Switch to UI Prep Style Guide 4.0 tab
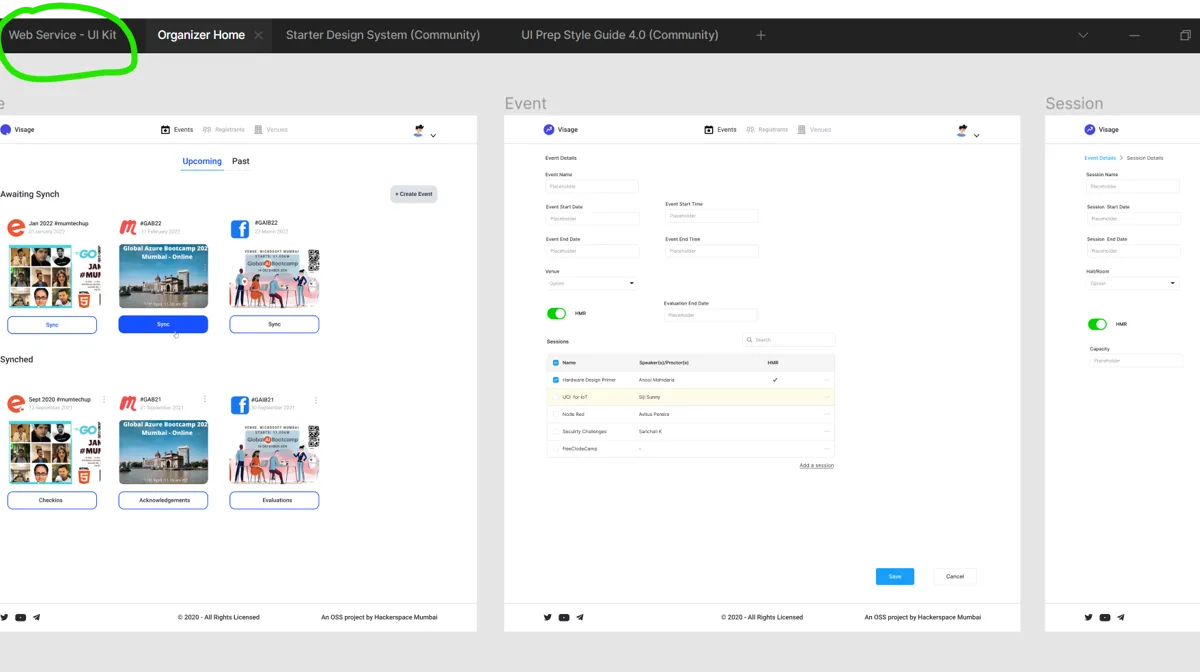 click(620, 35)
